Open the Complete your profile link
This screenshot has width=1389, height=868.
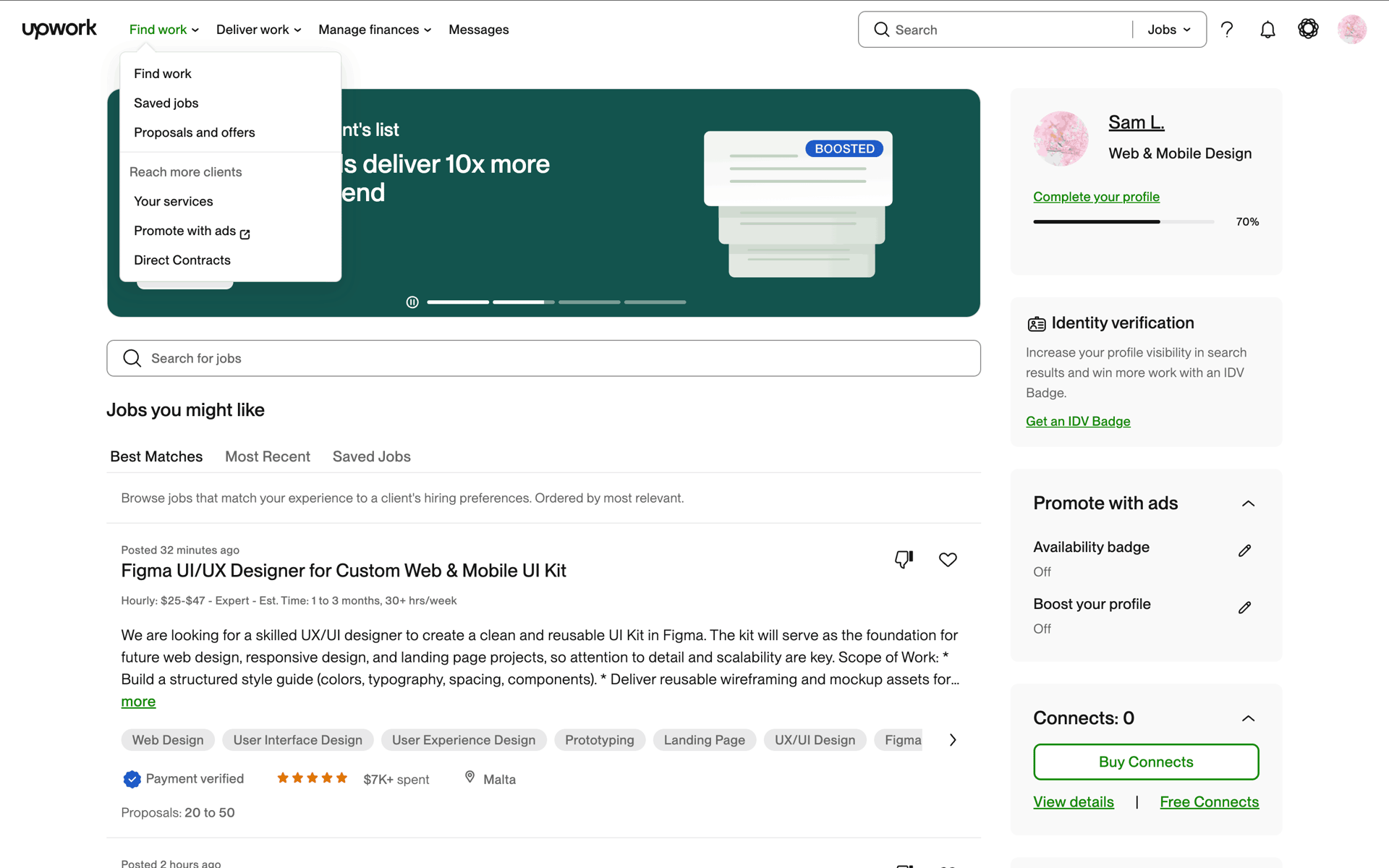(1096, 197)
